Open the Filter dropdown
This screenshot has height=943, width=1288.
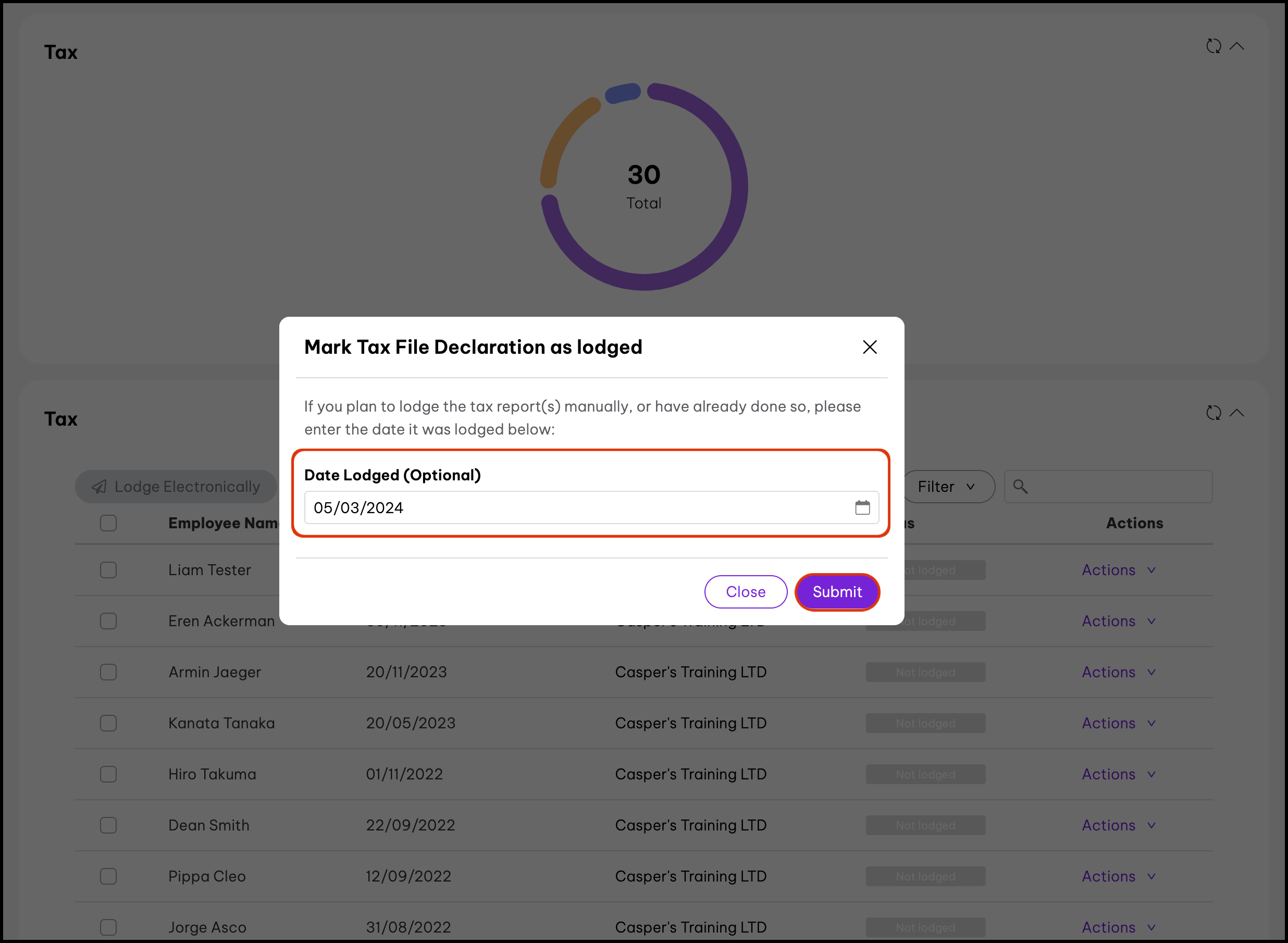click(947, 487)
